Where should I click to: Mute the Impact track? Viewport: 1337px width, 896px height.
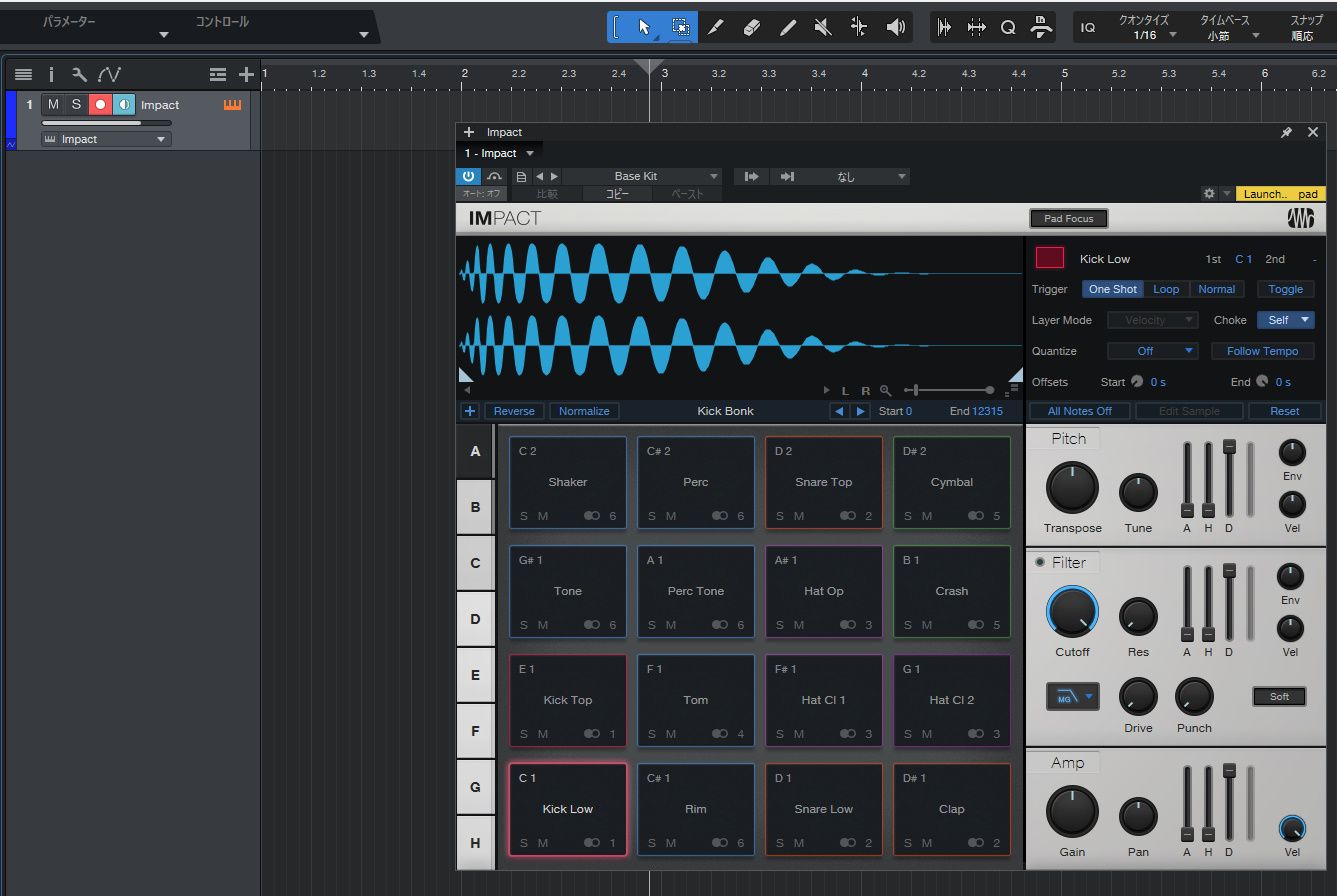coord(53,105)
